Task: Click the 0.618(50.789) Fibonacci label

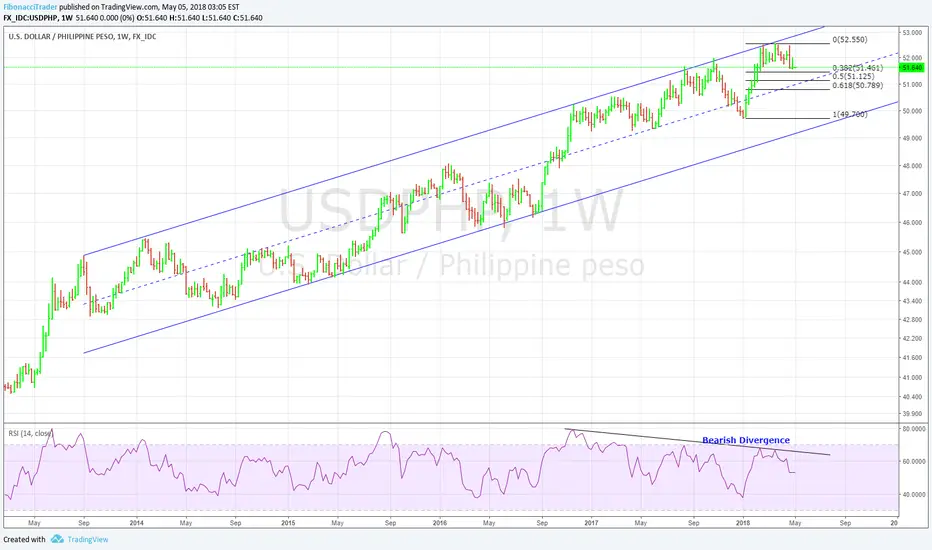Action: click(858, 85)
